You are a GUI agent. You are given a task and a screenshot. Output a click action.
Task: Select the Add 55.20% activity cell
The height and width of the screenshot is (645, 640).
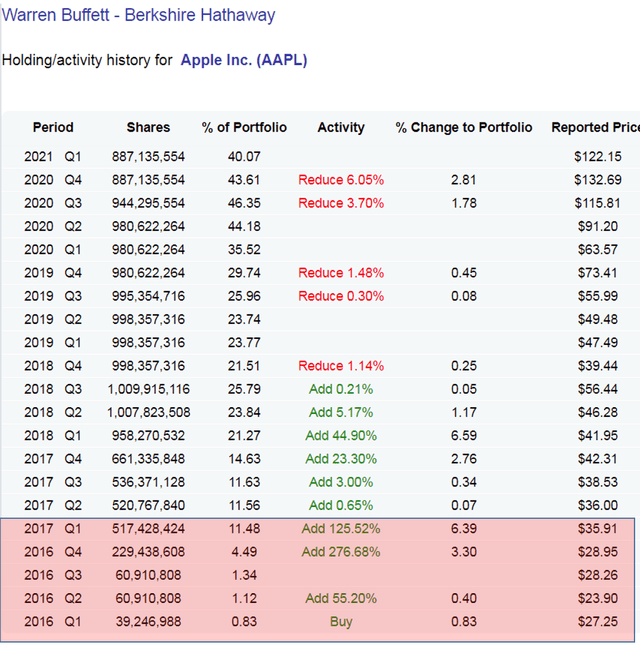[341, 598]
